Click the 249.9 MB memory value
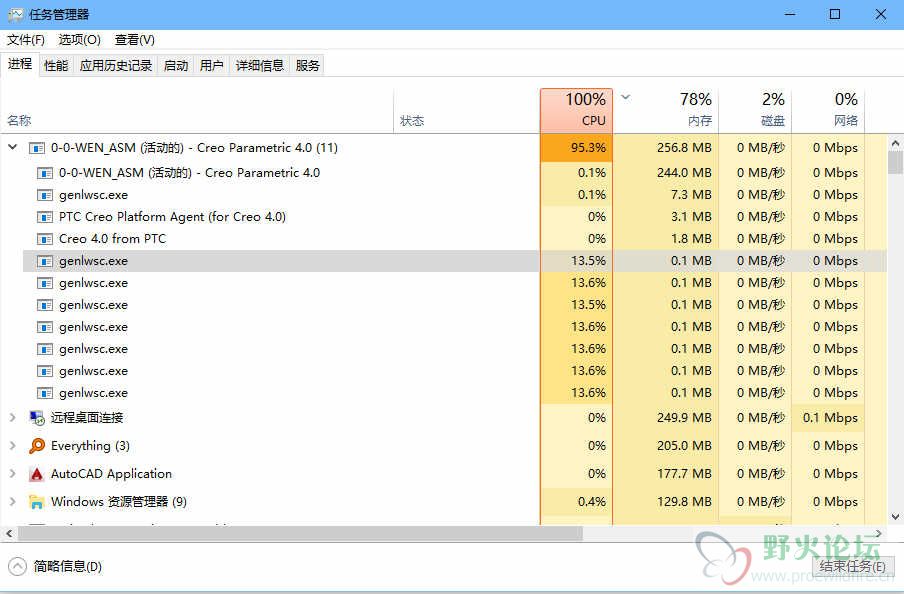 pos(684,418)
